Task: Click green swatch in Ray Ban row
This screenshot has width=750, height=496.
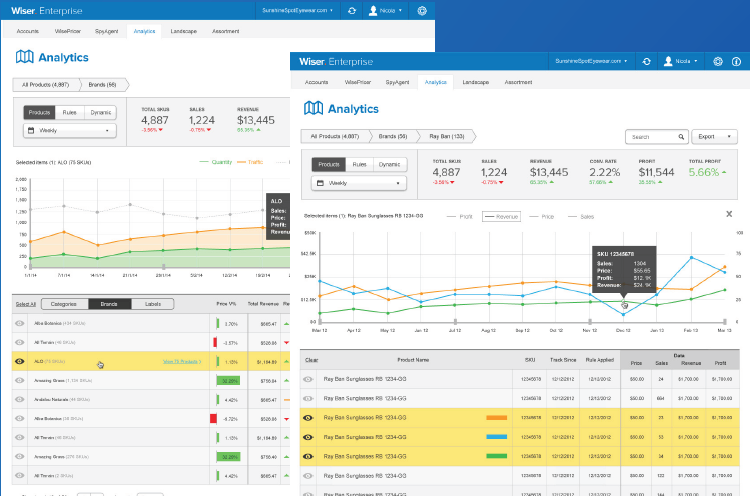Action: (496, 456)
